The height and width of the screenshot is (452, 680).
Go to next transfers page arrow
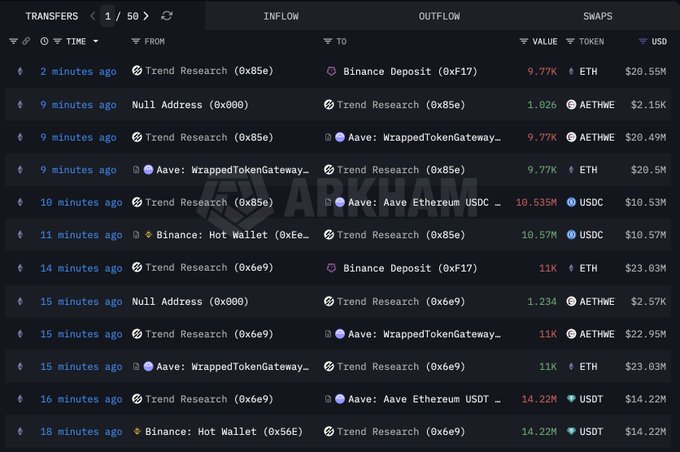[147, 16]
